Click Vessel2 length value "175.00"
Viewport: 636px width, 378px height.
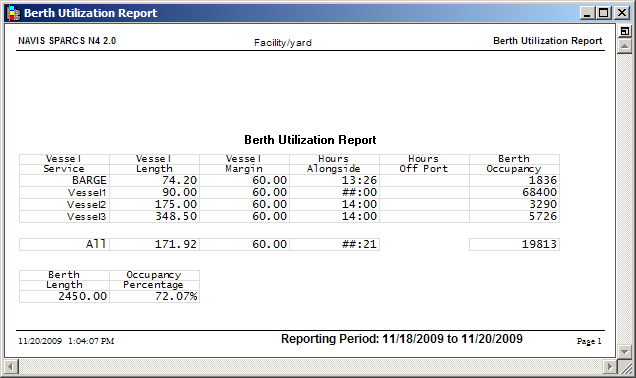coord(176,204)
